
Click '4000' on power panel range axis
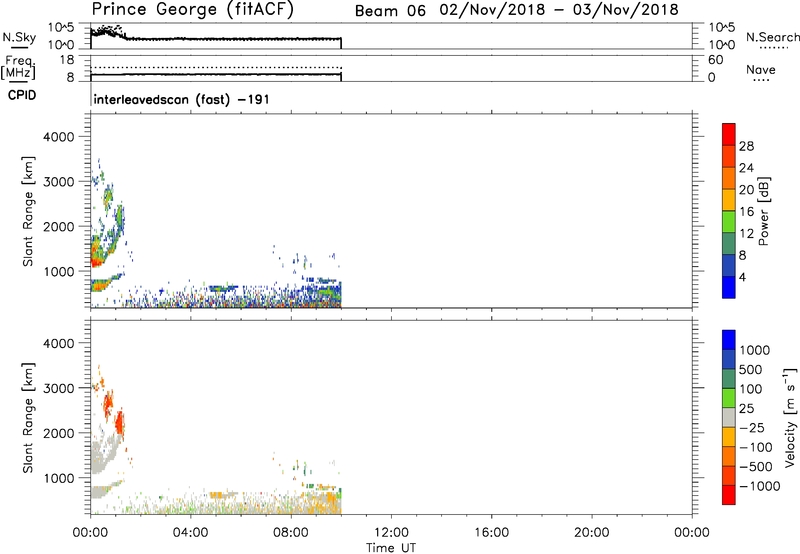tap(58, 137)
